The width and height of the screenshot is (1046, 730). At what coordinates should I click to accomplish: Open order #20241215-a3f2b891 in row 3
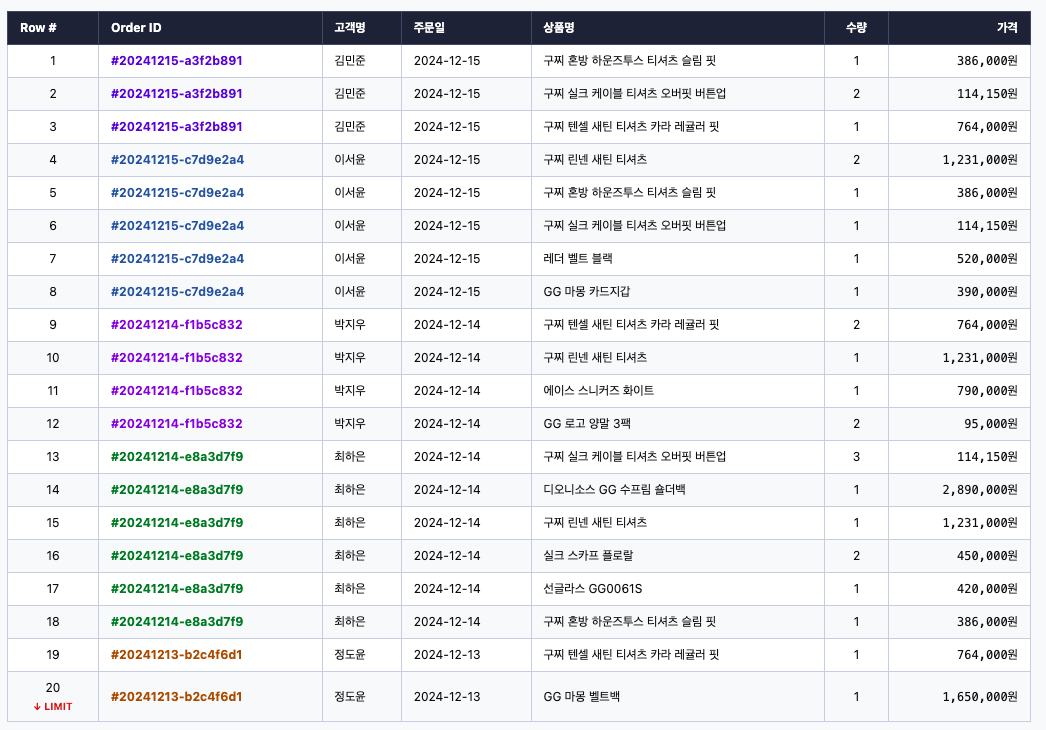[x=176, y=127]
